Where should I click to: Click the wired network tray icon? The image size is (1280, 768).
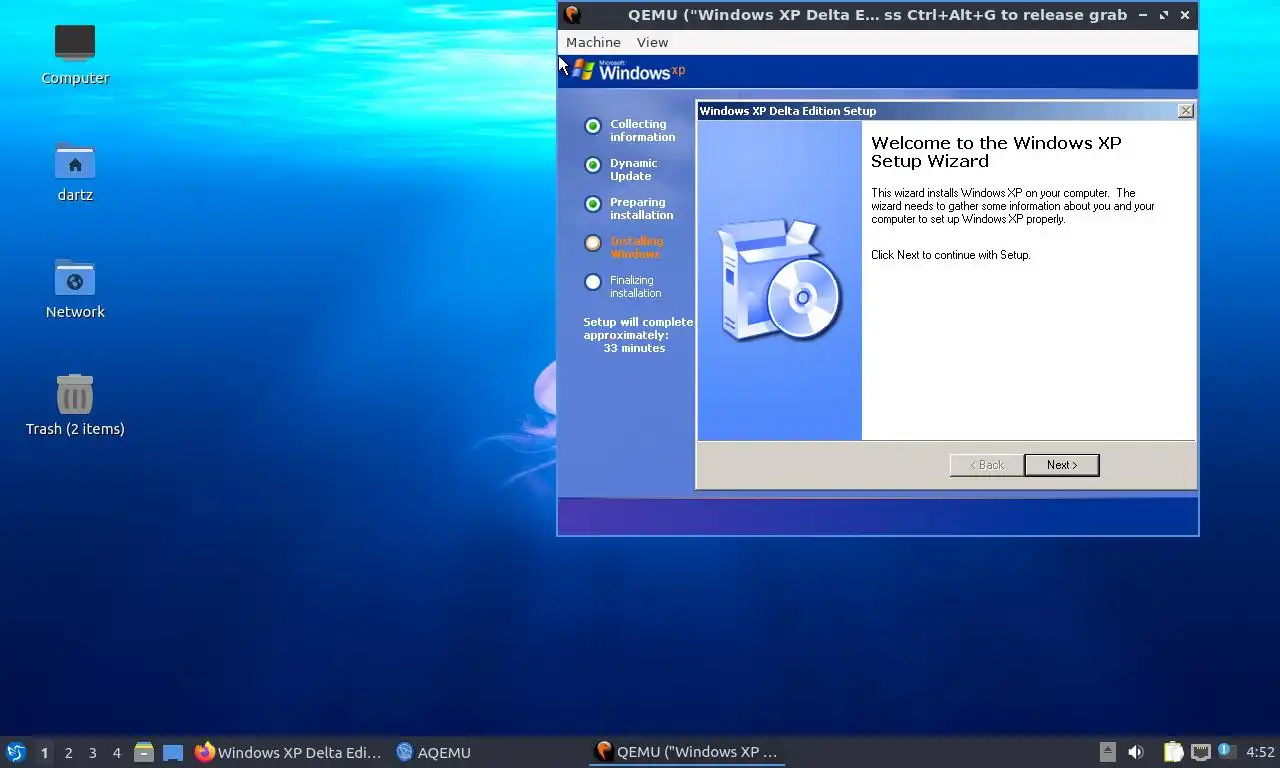(1201, 752)
